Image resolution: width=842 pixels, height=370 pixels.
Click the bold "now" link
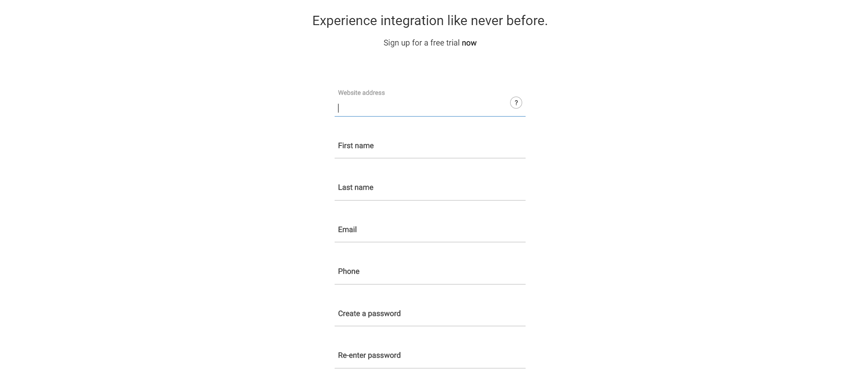pyautogui.click(x=469, y=43)
